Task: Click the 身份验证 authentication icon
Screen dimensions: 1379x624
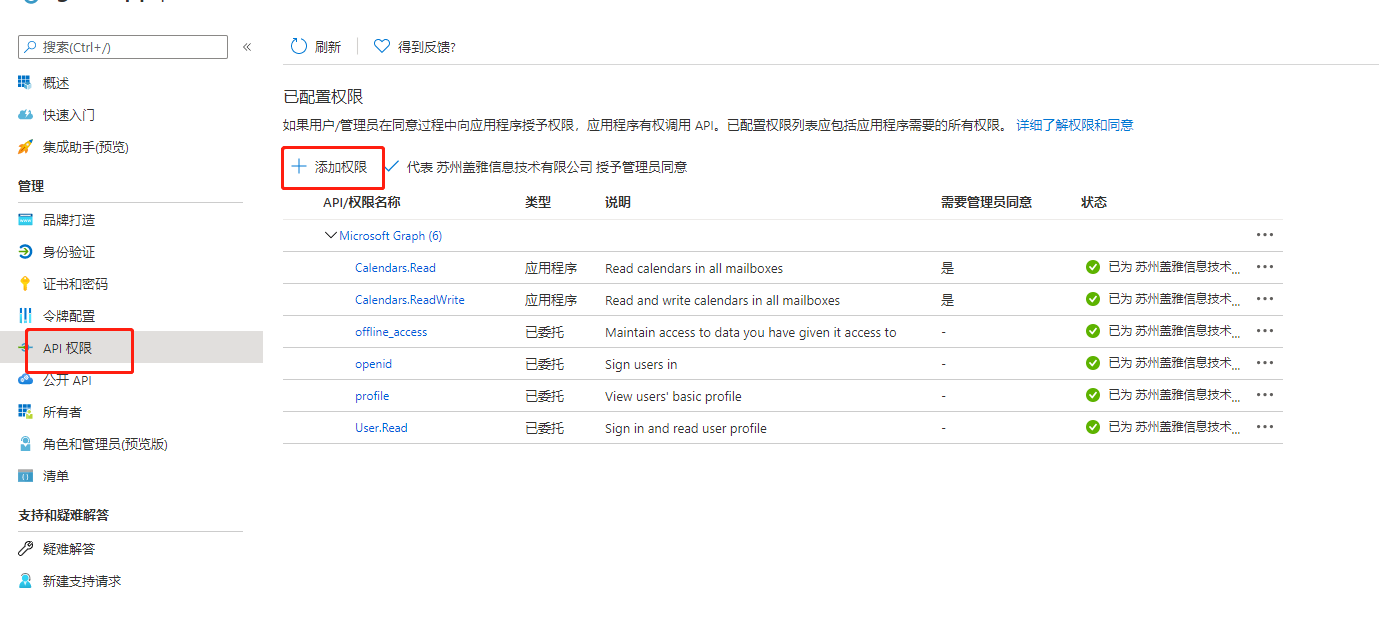Action: pos(25,252)
